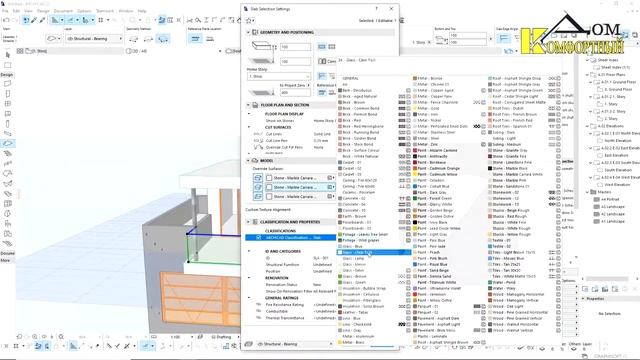This screenshot has height=360, width=640.
Task: Choose the polygonal geometry method icon
Action: (133, 39)
